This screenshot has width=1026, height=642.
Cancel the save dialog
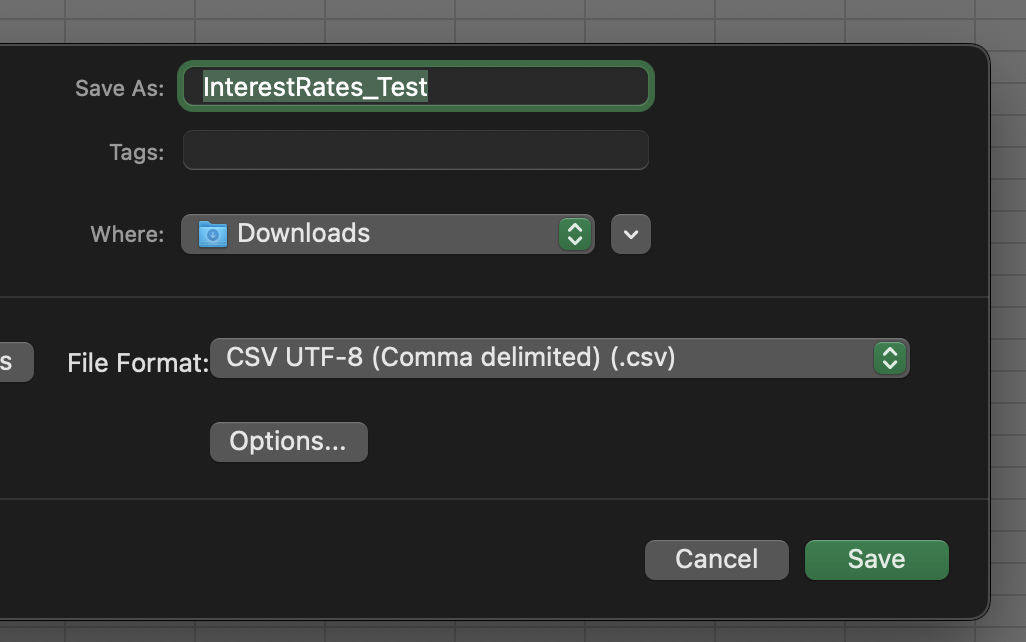[x=716, y=559]
